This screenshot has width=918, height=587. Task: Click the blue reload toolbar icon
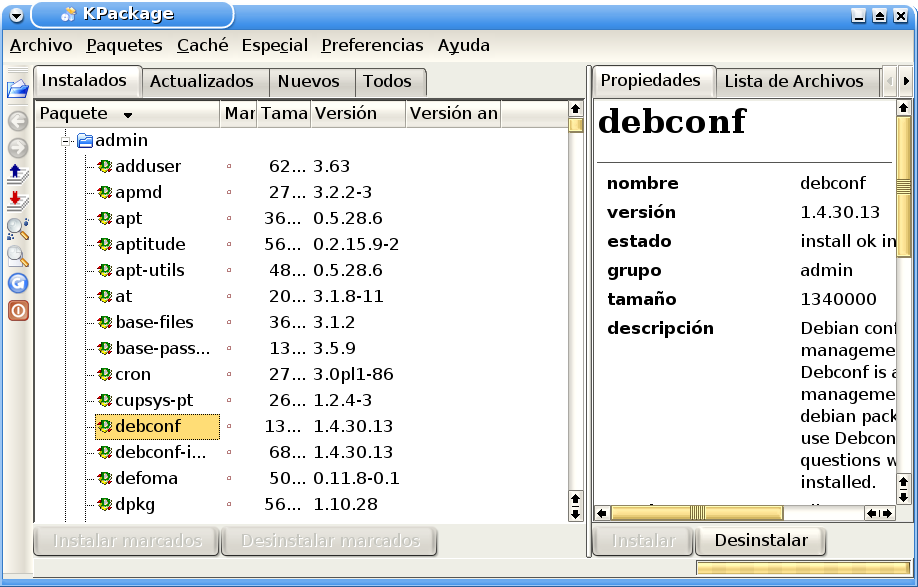coord(17,283)
